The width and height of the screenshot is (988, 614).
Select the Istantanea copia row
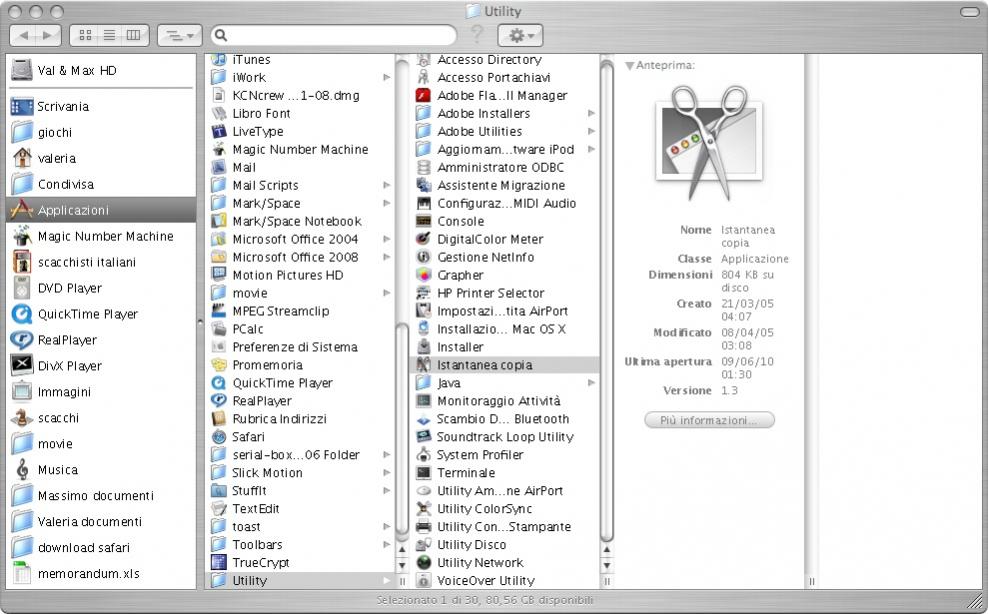coord(505,365)
